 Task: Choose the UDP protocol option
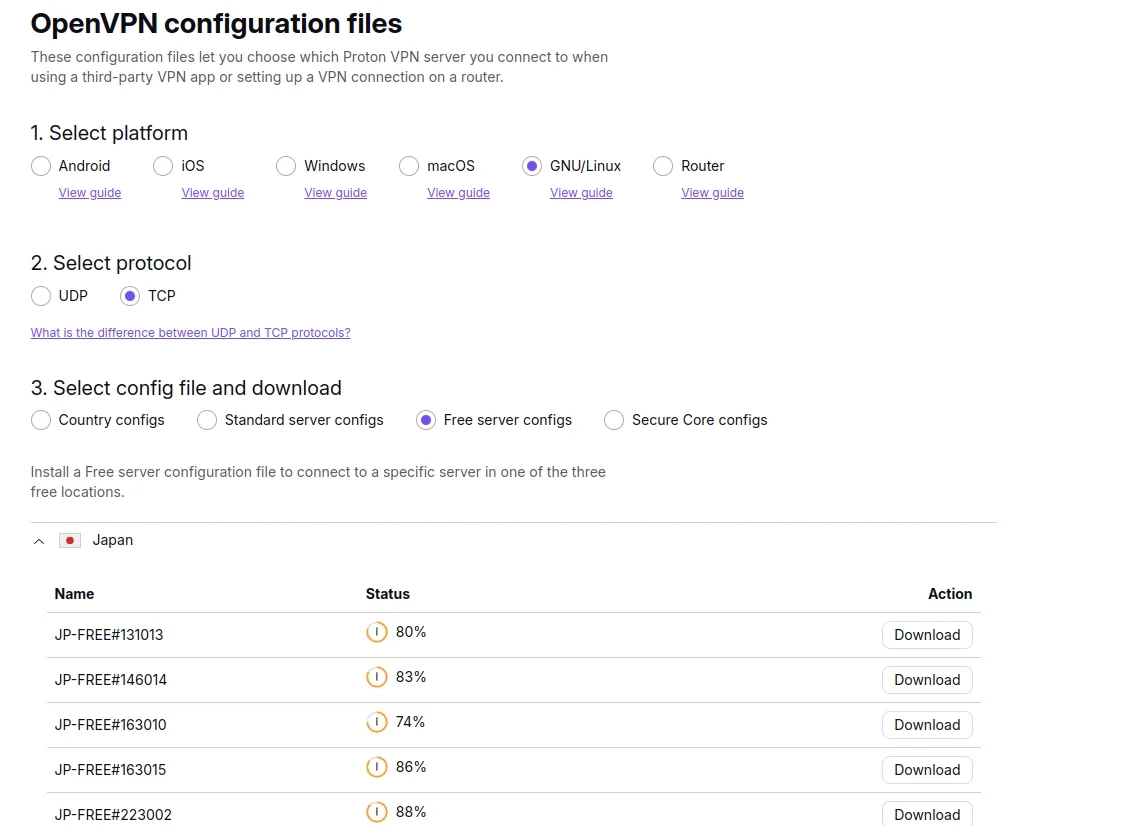pyautogui.click(x=41, y=296)
